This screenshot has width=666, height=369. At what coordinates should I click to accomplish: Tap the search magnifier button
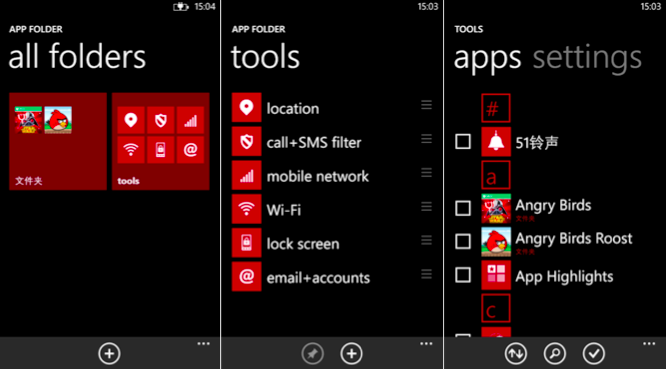coord(555,353)
